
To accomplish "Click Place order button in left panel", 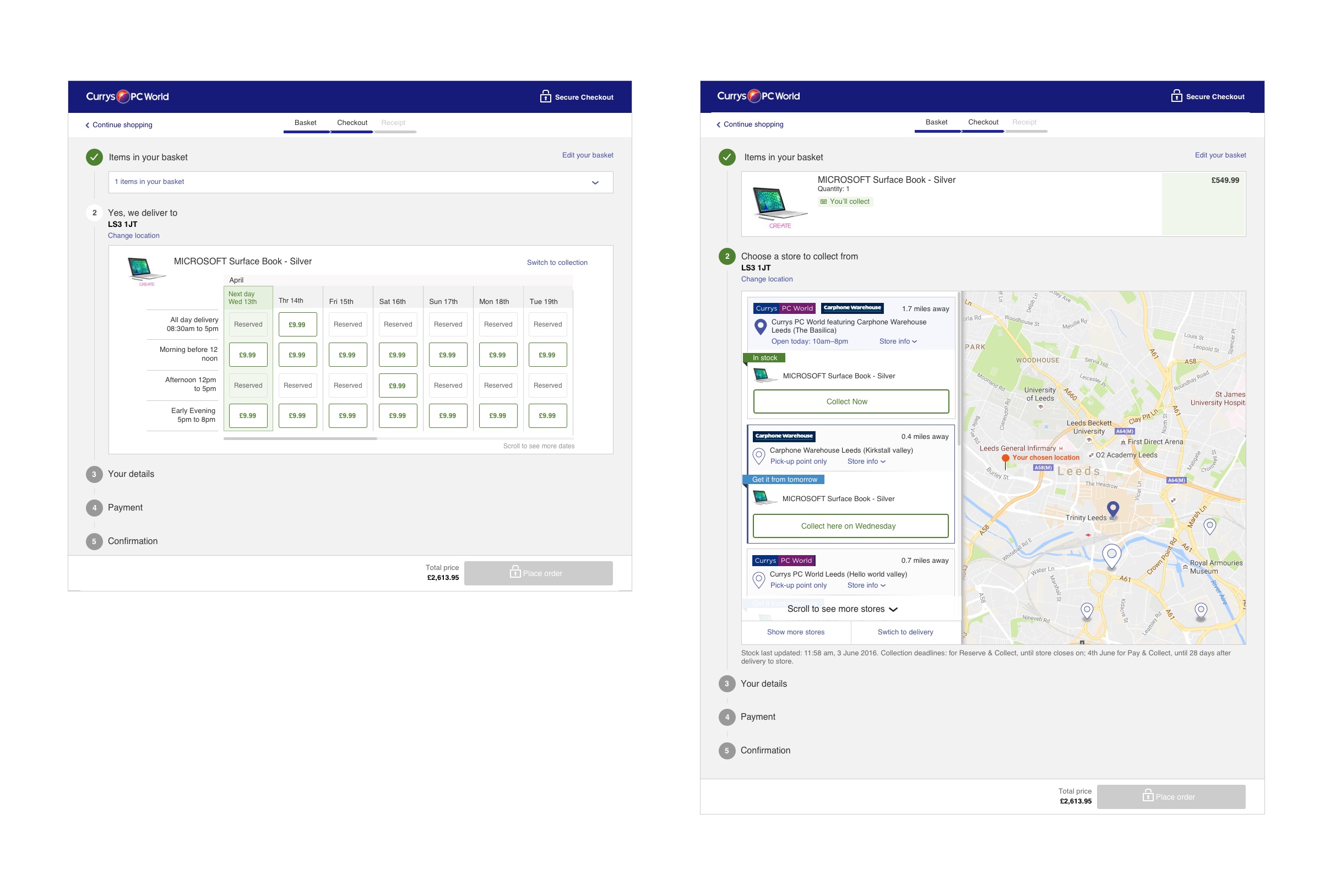I will (538, 573).
